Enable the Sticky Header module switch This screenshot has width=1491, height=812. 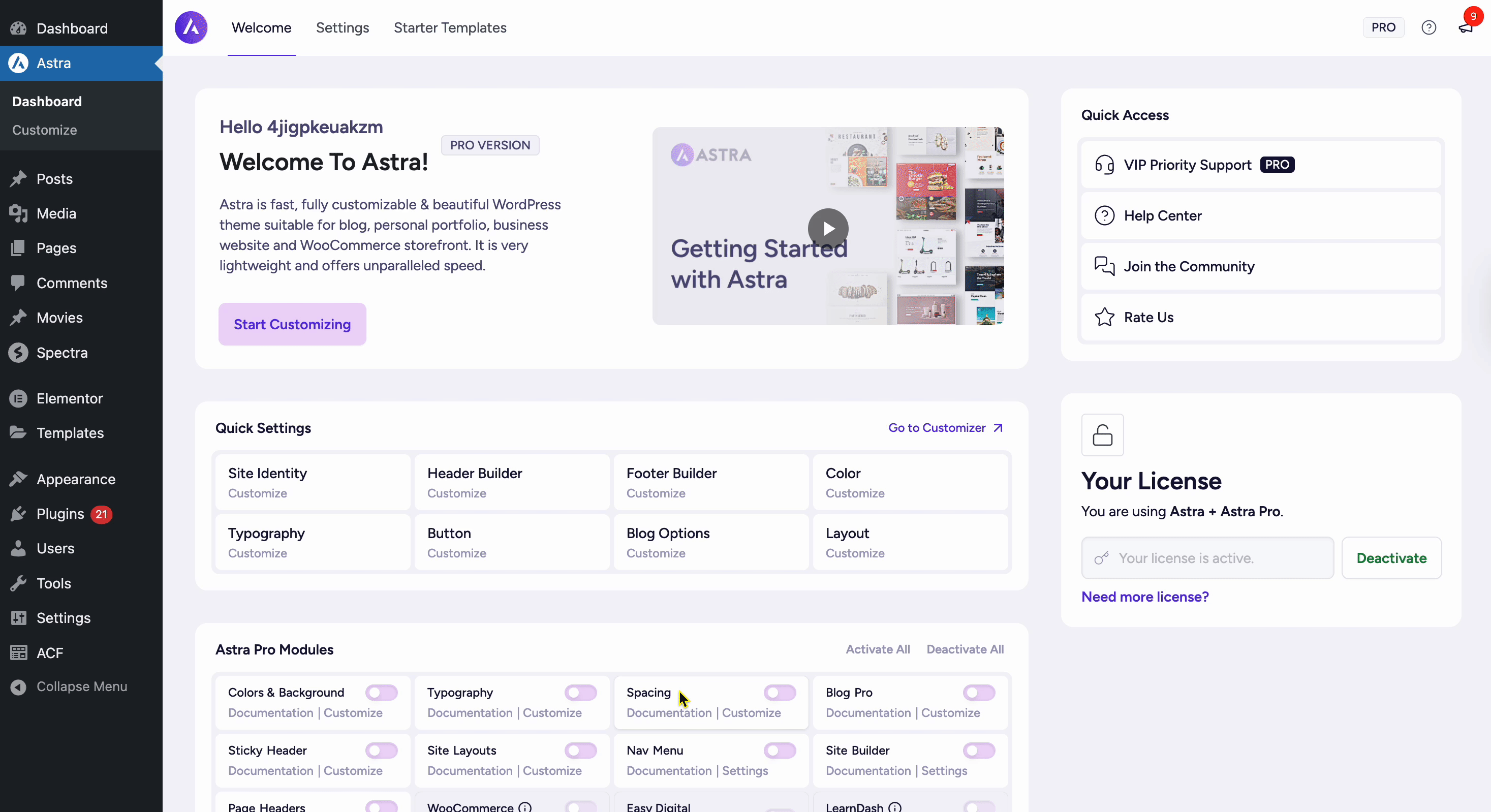tap(382, 750)
